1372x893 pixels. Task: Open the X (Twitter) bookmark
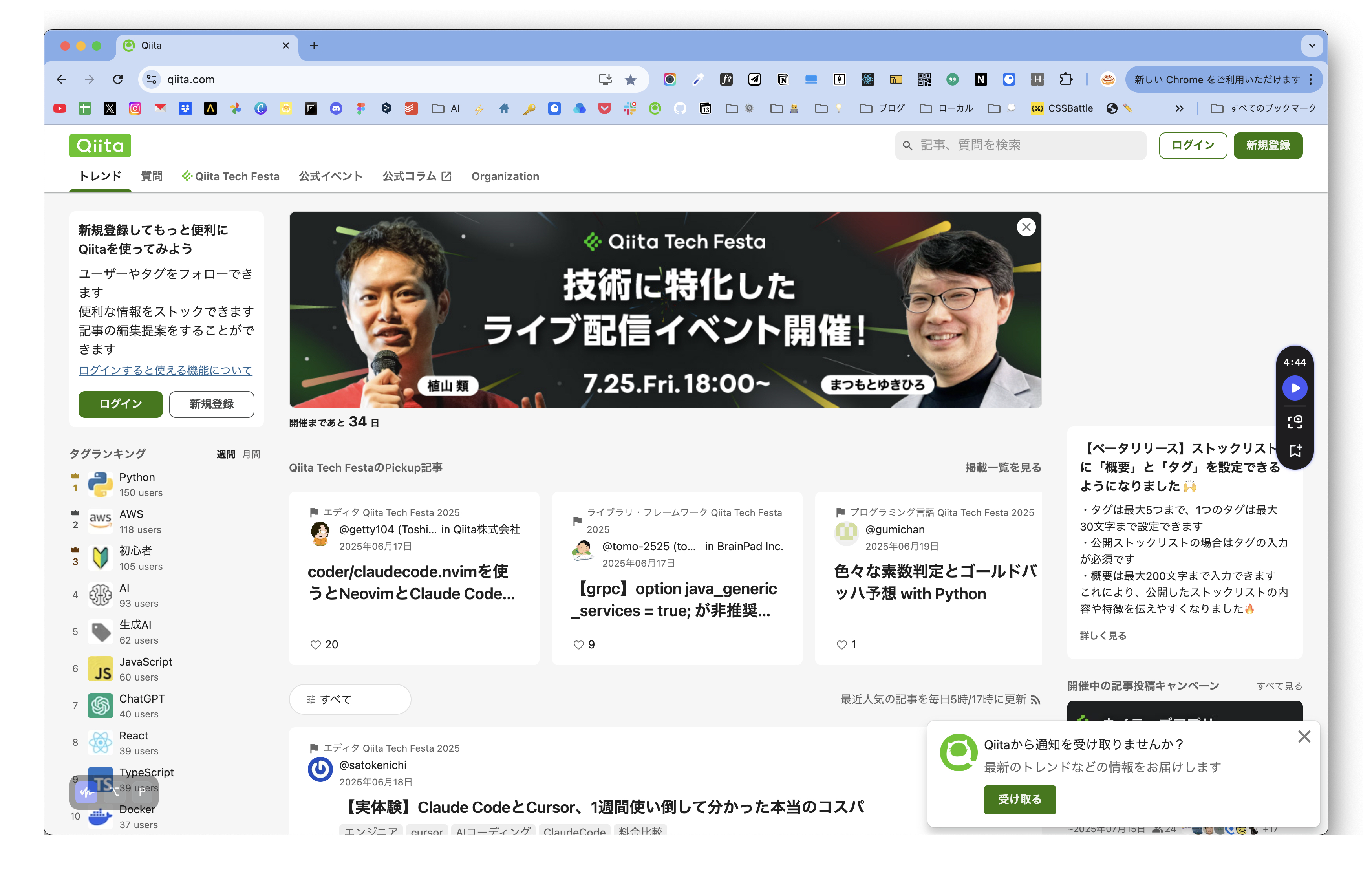click(110, 108)
